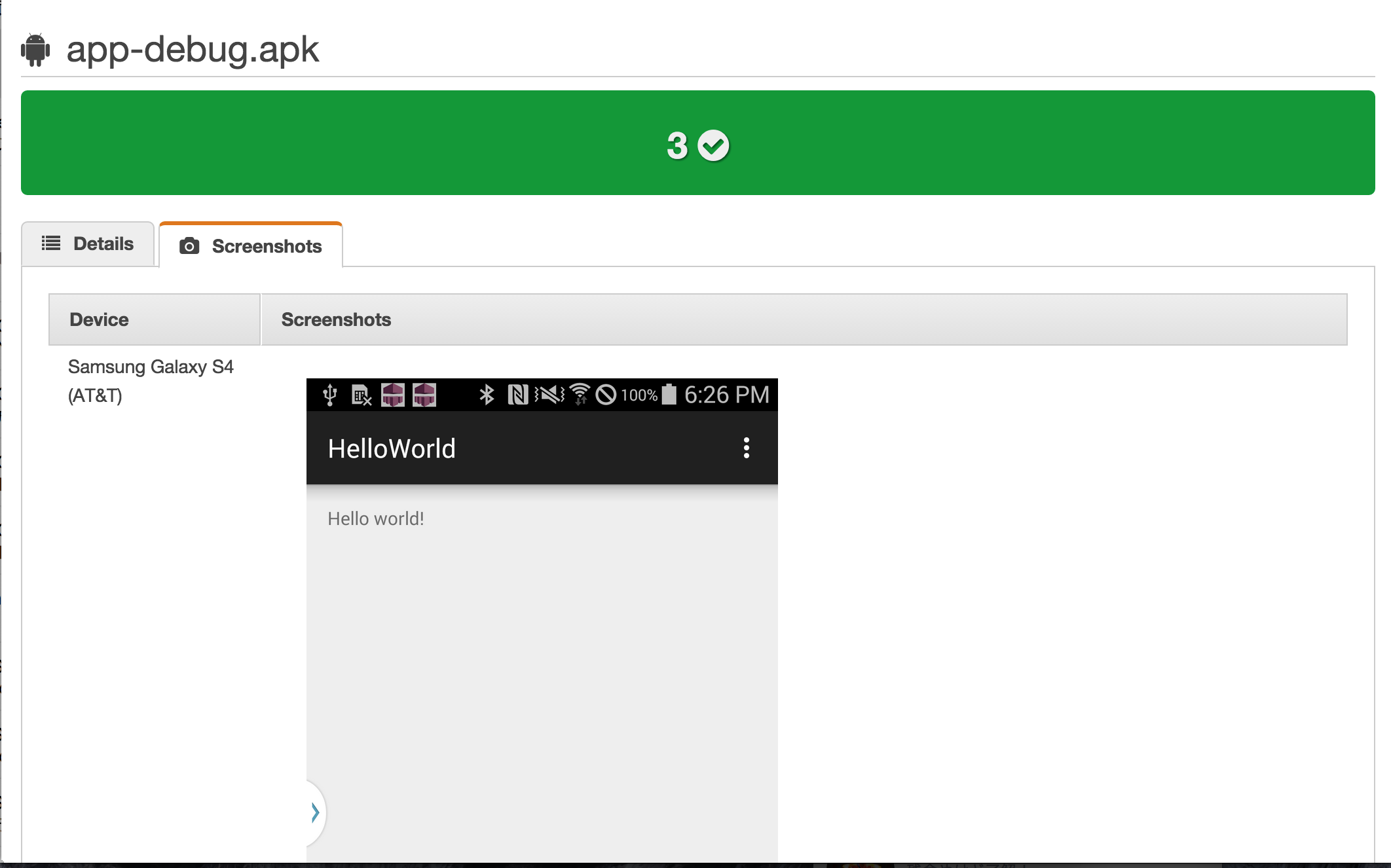This screenshot has width=1391, height=868.
Task: Click the USB icon in phone status bar
Action: point(330,395)
